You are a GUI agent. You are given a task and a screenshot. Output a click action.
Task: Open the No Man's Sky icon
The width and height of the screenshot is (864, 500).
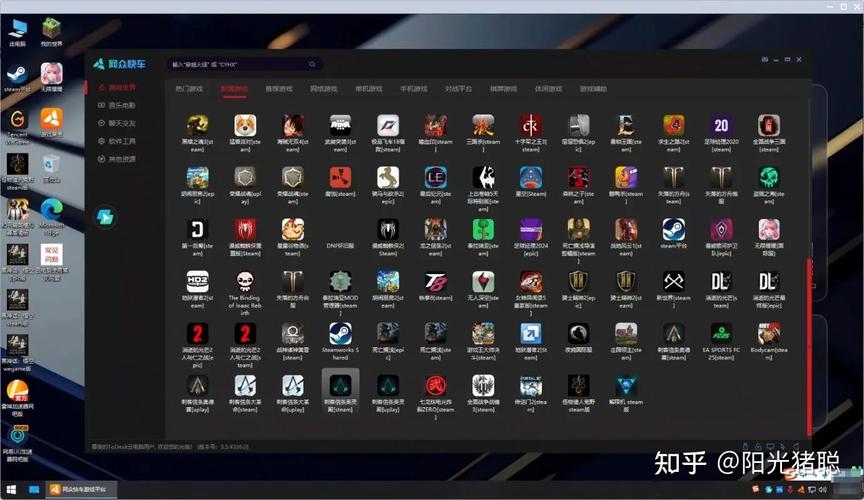pos(483,281)
